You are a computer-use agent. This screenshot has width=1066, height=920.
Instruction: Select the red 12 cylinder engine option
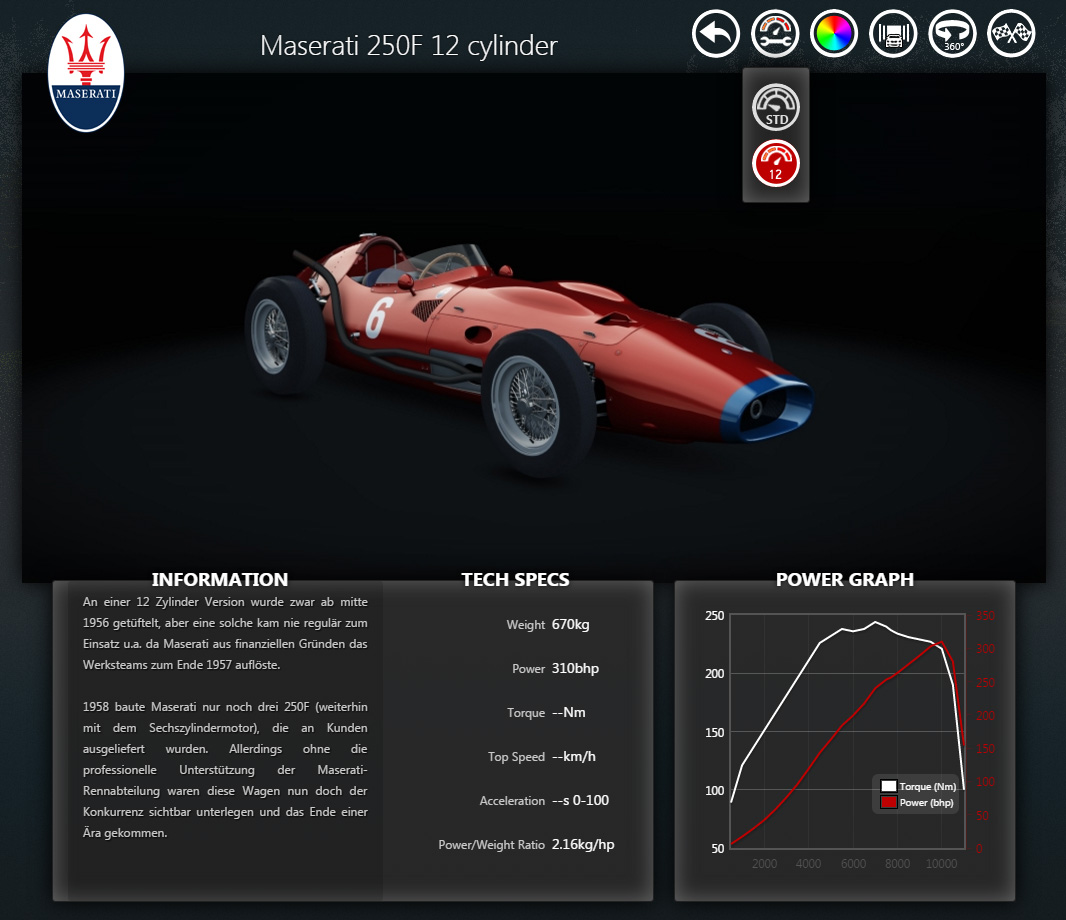(776, 163)
